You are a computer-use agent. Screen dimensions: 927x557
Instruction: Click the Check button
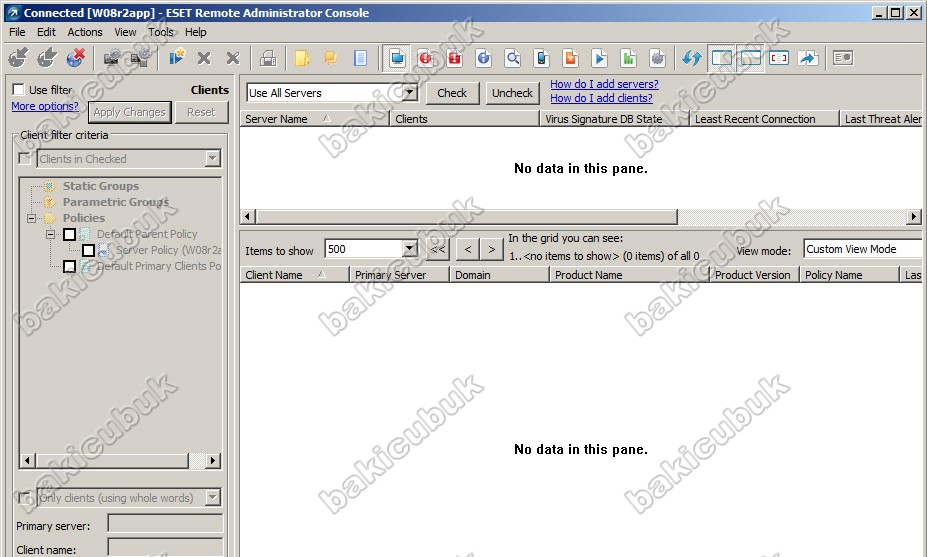click(x=452, y=93)
